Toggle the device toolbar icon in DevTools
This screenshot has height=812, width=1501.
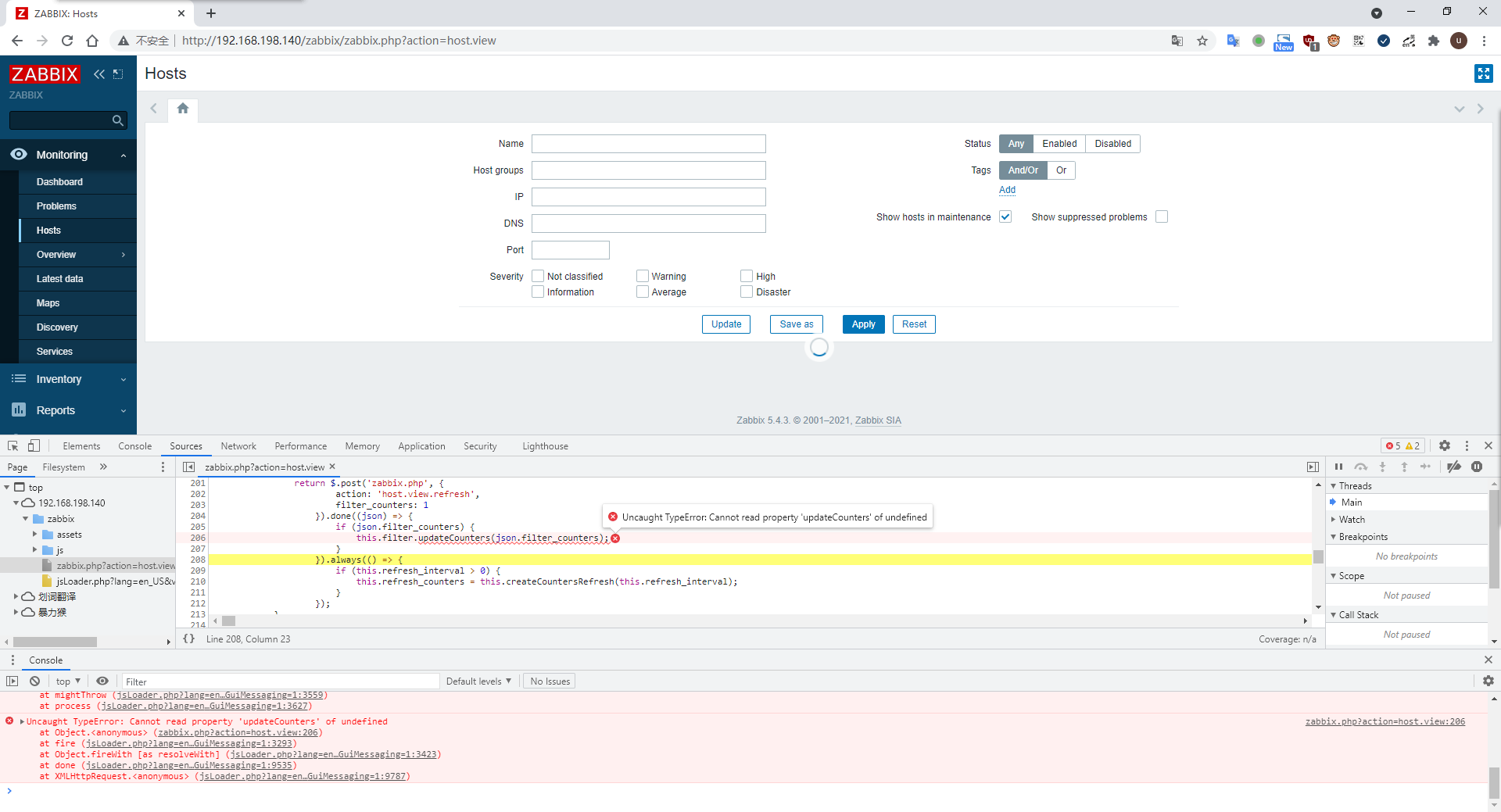34,445
